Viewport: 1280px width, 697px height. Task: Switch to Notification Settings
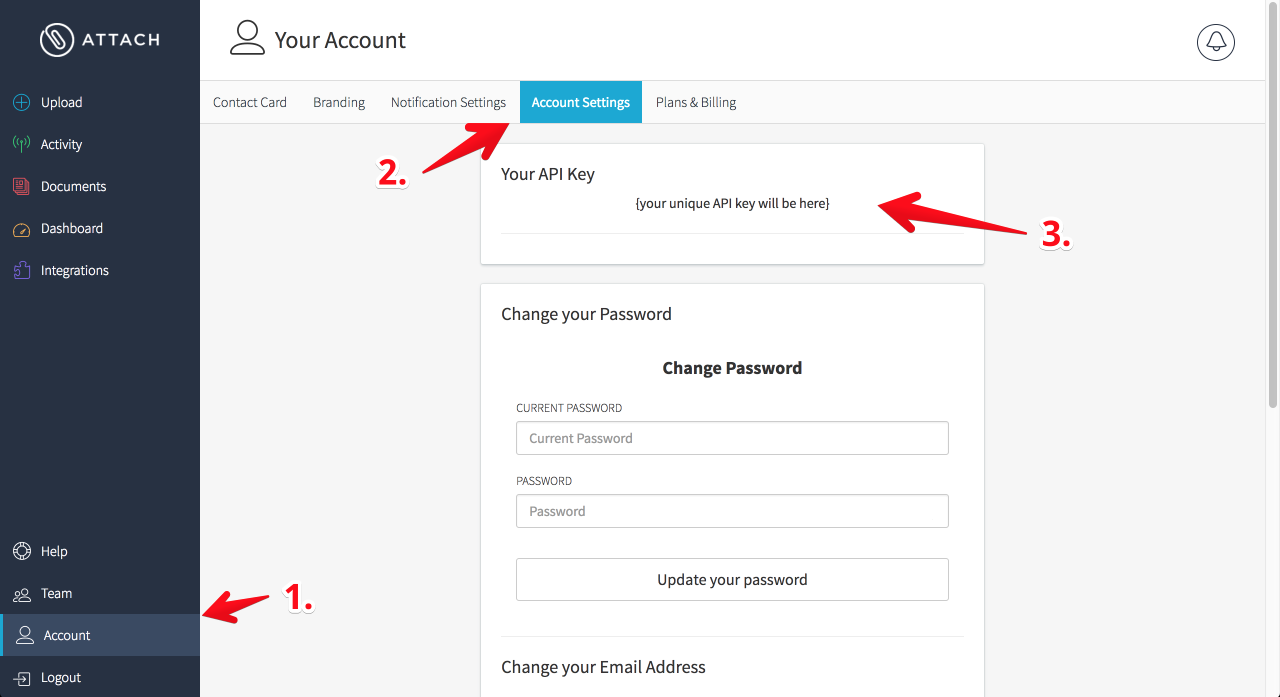[448, 102]
